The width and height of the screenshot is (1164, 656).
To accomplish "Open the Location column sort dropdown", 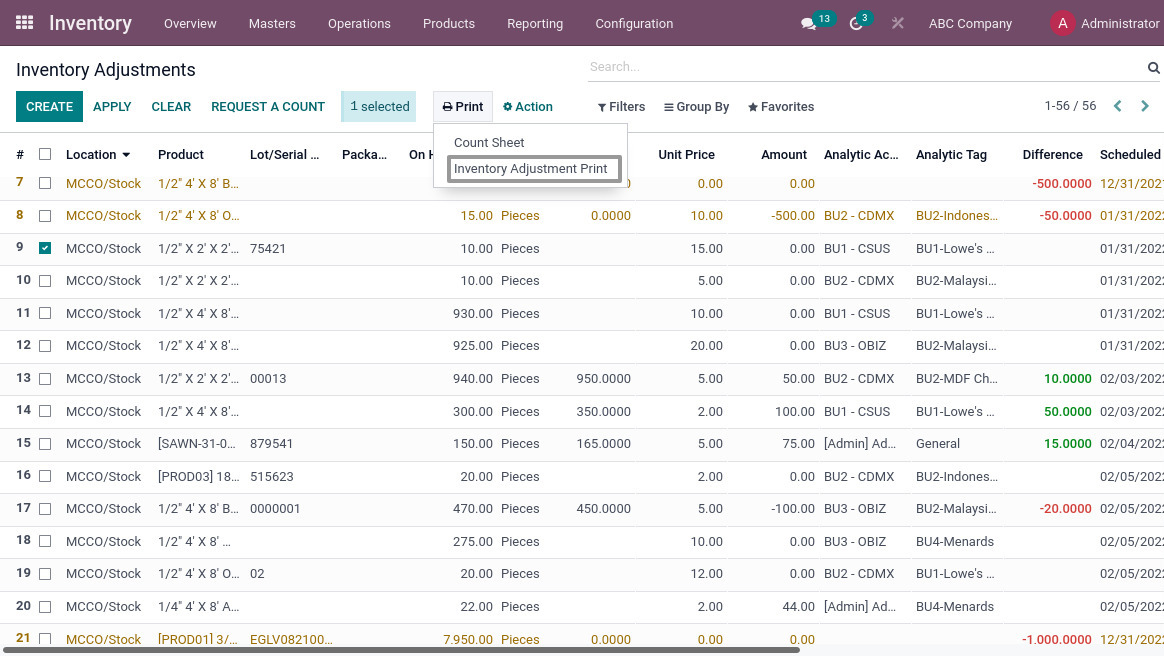I will pos(124,155).
